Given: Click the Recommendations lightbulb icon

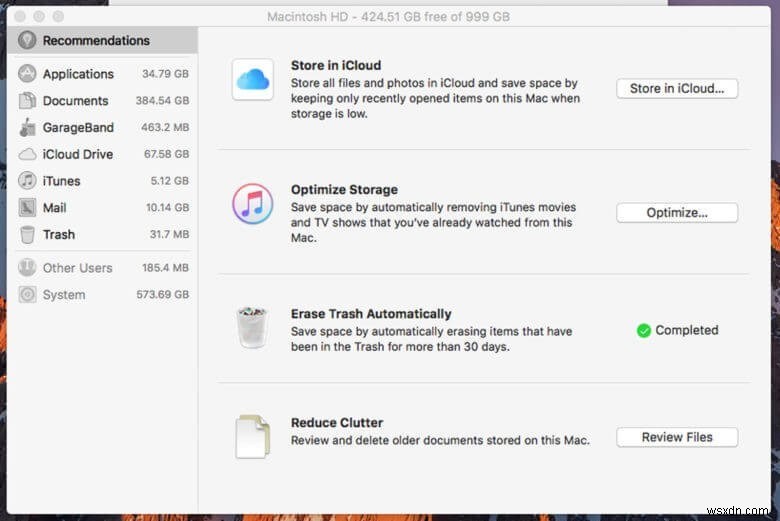Looking at the screenshot, I should point(27,40).
